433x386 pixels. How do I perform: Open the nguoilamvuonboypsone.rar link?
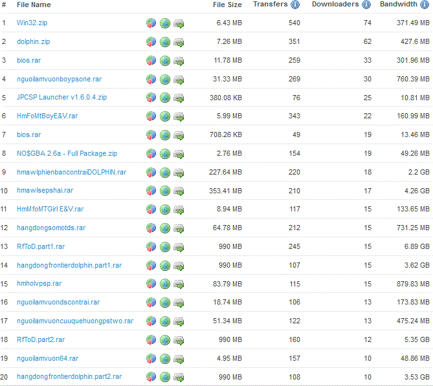point(59,79)
